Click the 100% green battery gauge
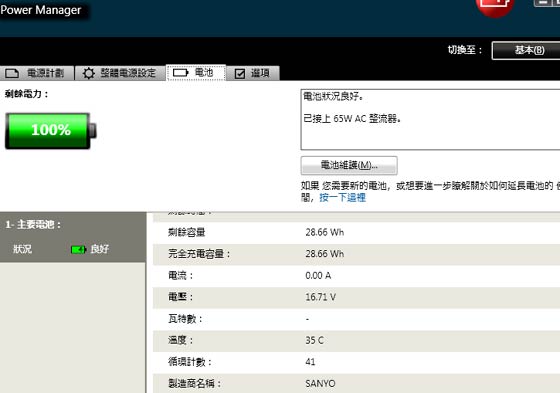560x393 pixels. coord(50,130)
